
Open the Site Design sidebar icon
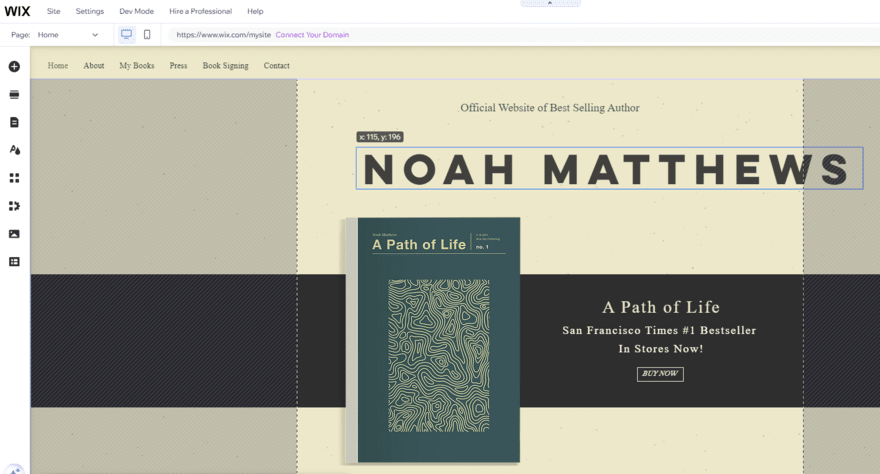coord(14,150)
